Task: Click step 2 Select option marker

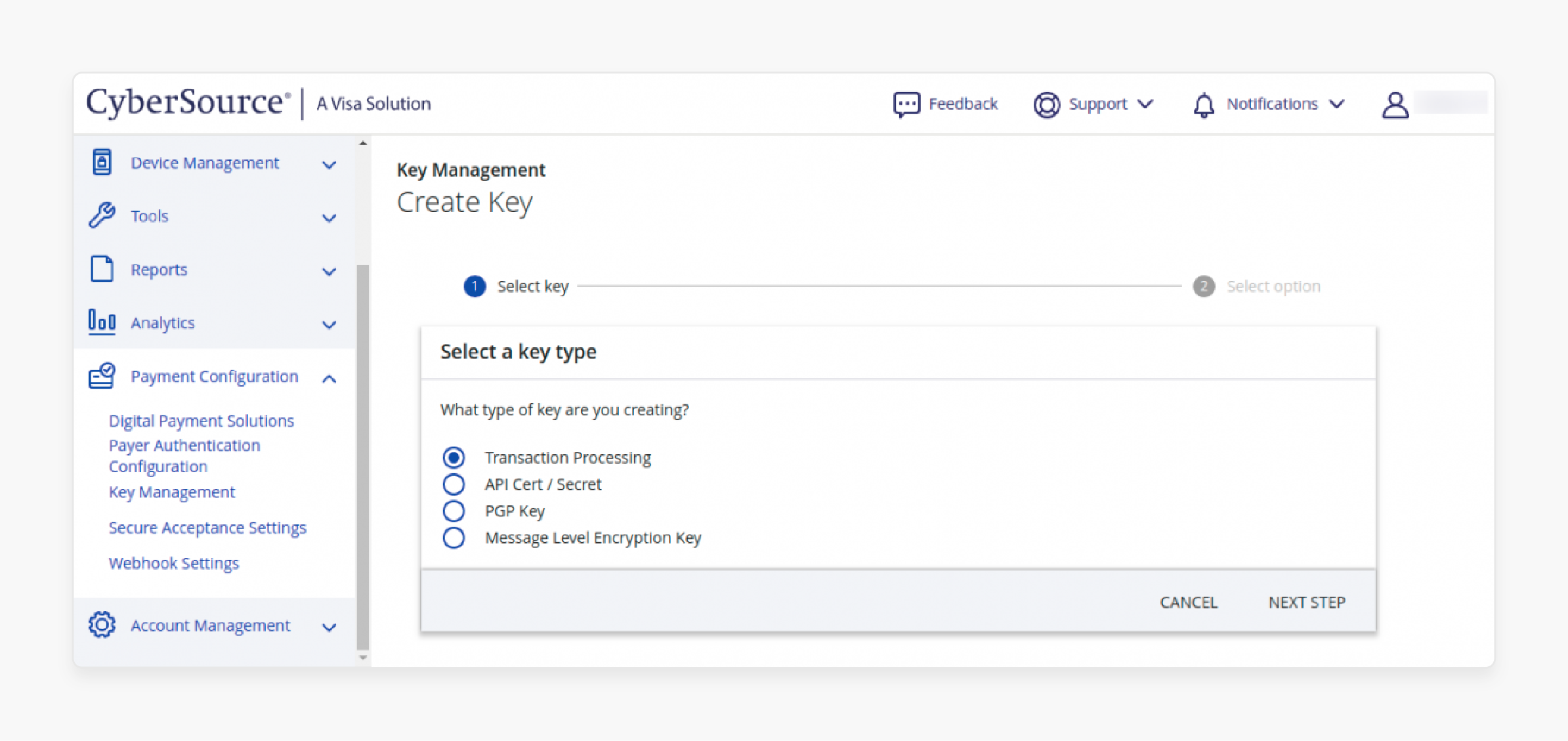Action: pyautogui.click(x=1204, y=286)
